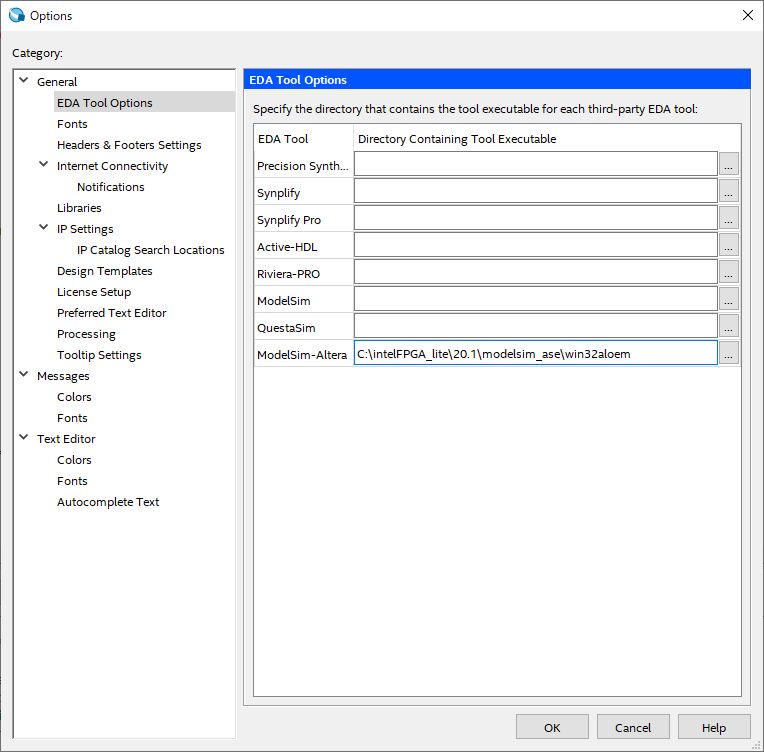Open browse dialog for QuestaSim path
764x752 pixels.
729,326
